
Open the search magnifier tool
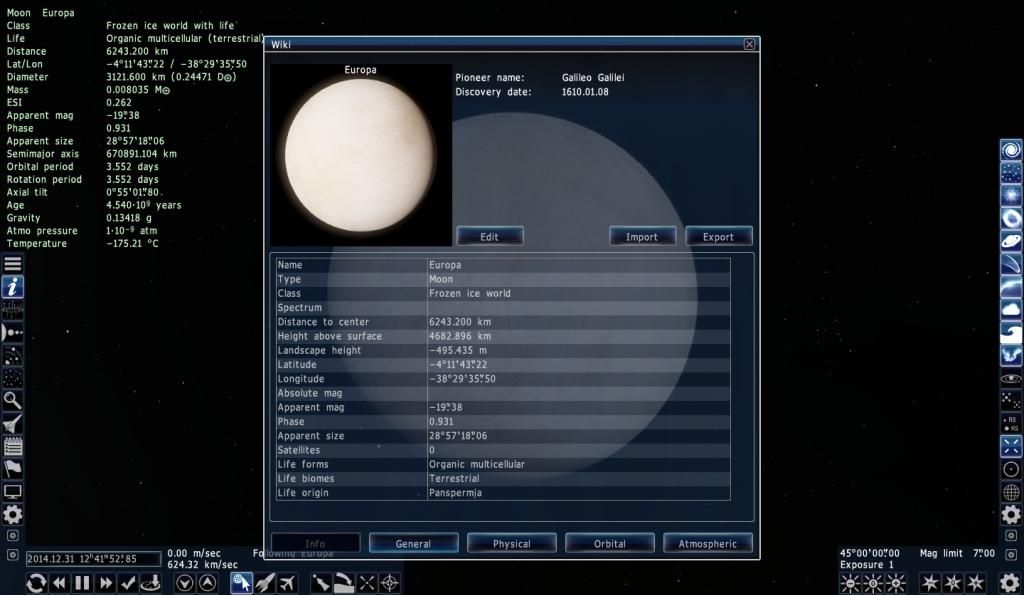pyautogui.click(x=13, y=401)
